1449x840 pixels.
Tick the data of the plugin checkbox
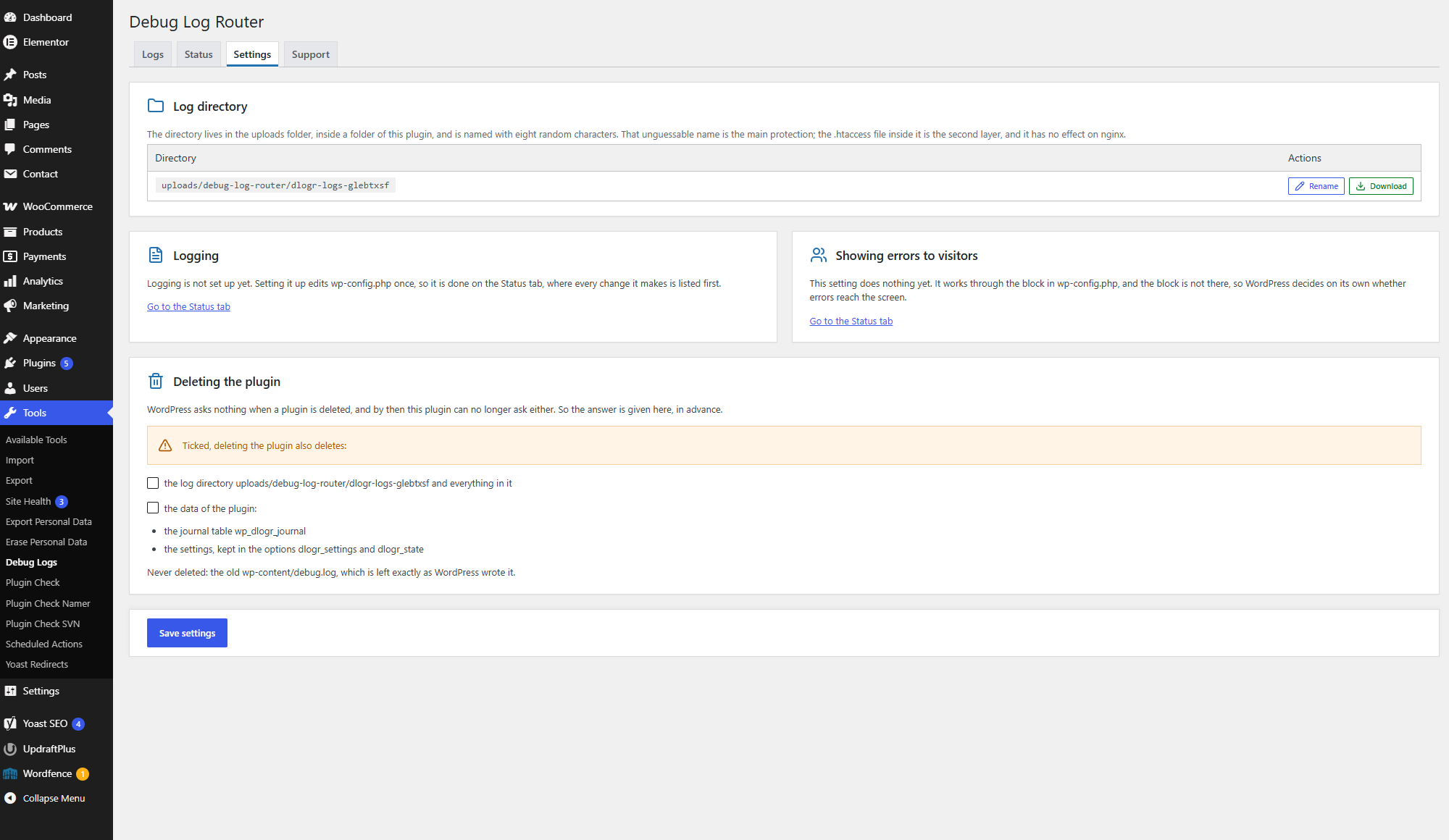pos(153,508)
